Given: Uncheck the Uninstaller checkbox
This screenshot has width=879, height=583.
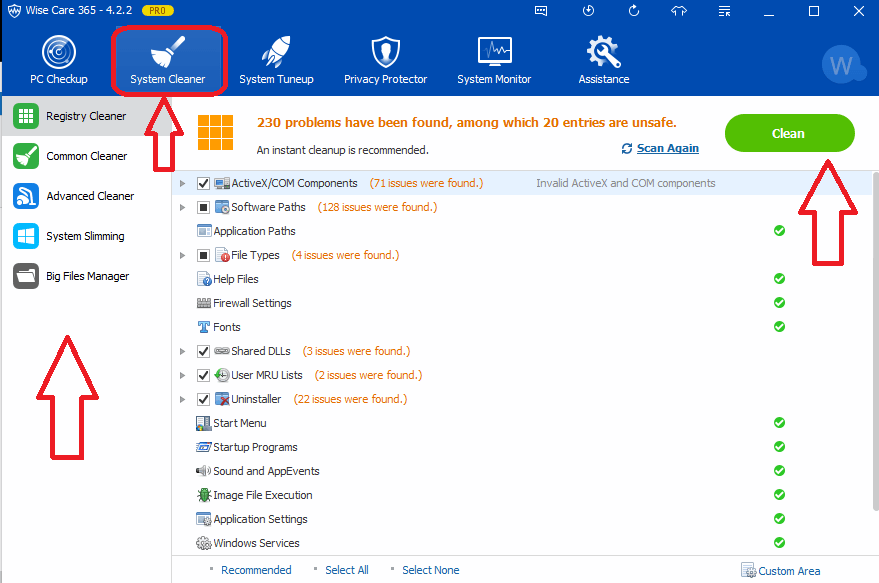Looking at the screenshot, I should (203, 400).
